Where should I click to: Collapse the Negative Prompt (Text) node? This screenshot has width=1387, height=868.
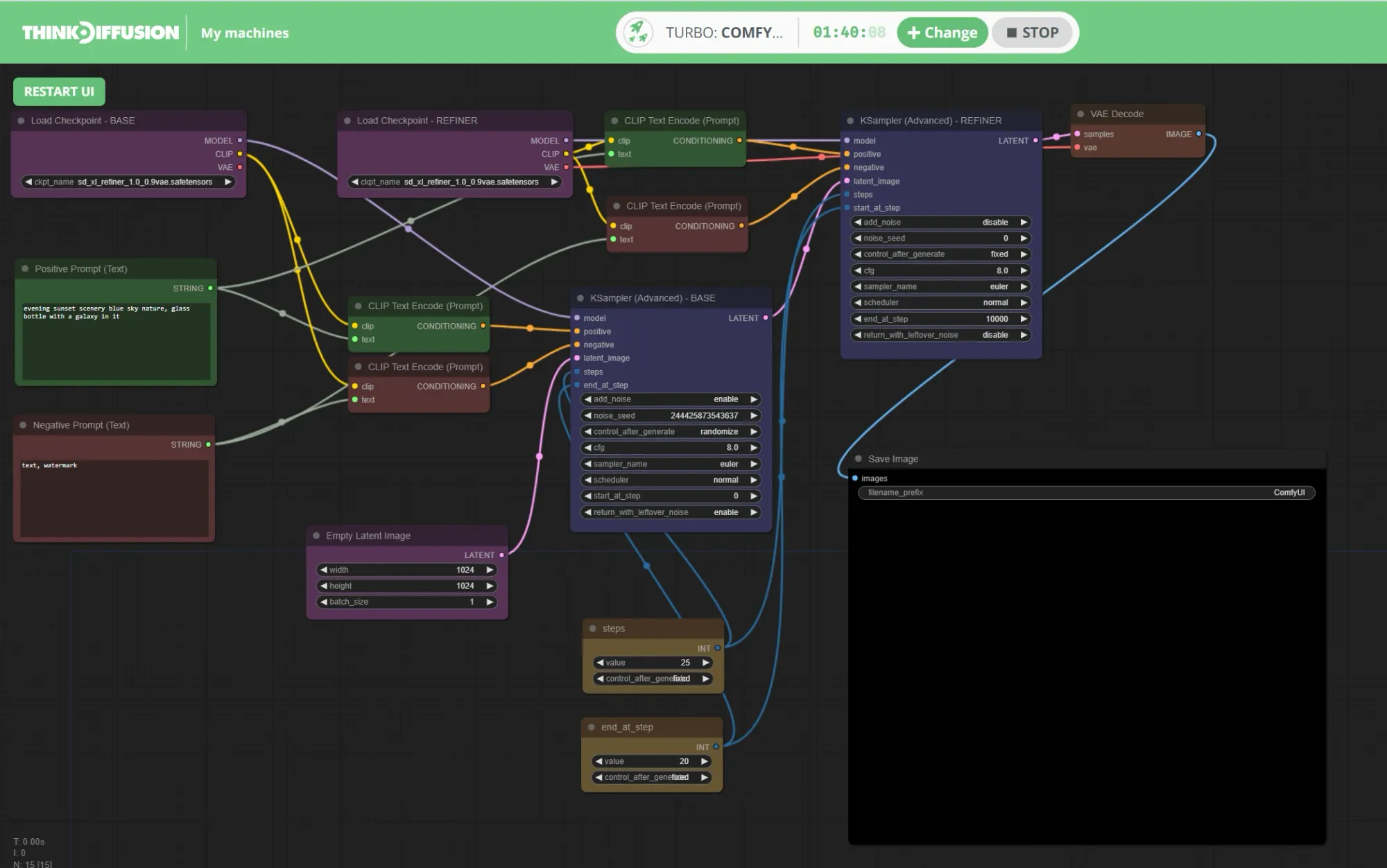[23, 424]
